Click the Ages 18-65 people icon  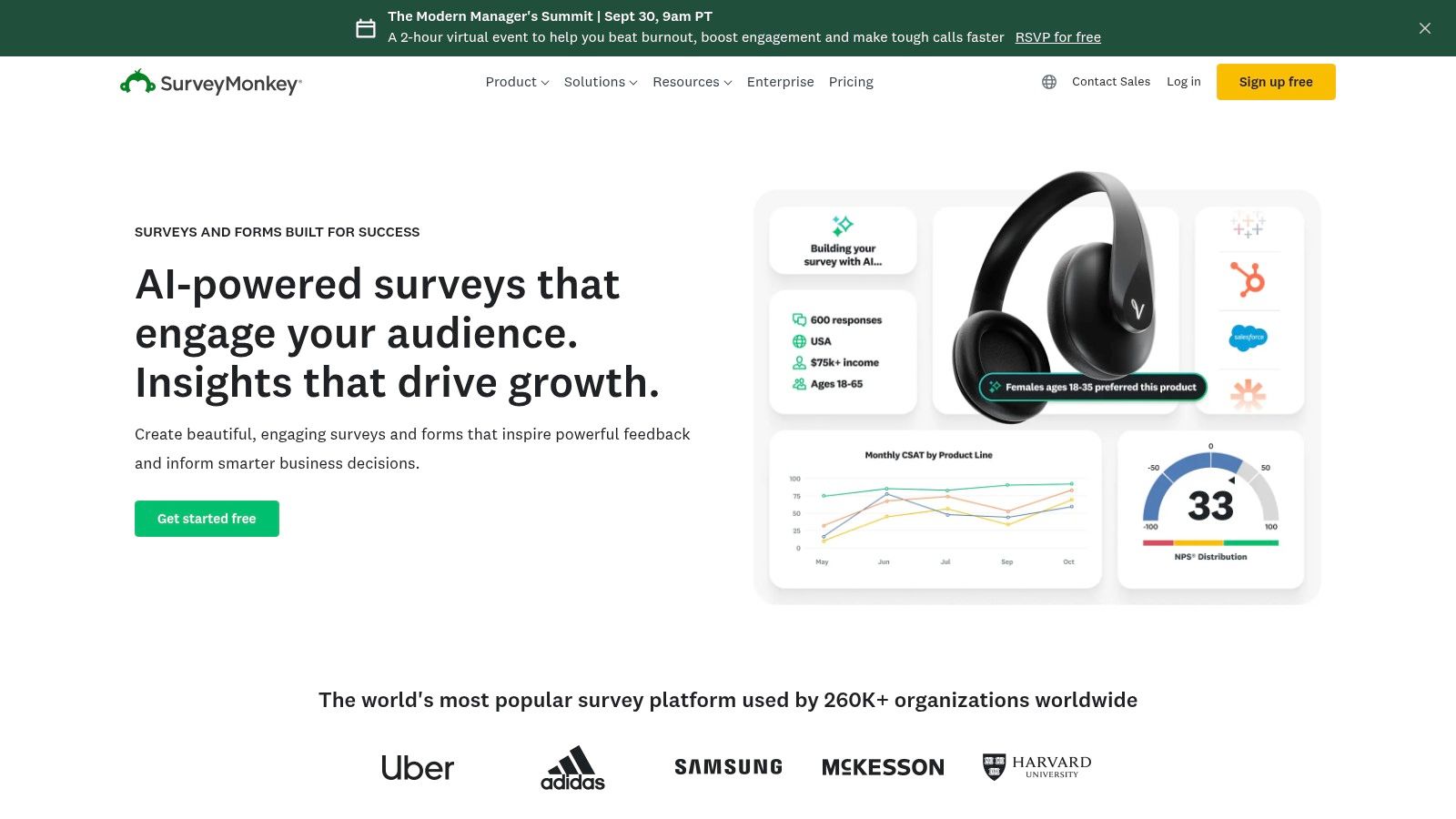point(799,384)
